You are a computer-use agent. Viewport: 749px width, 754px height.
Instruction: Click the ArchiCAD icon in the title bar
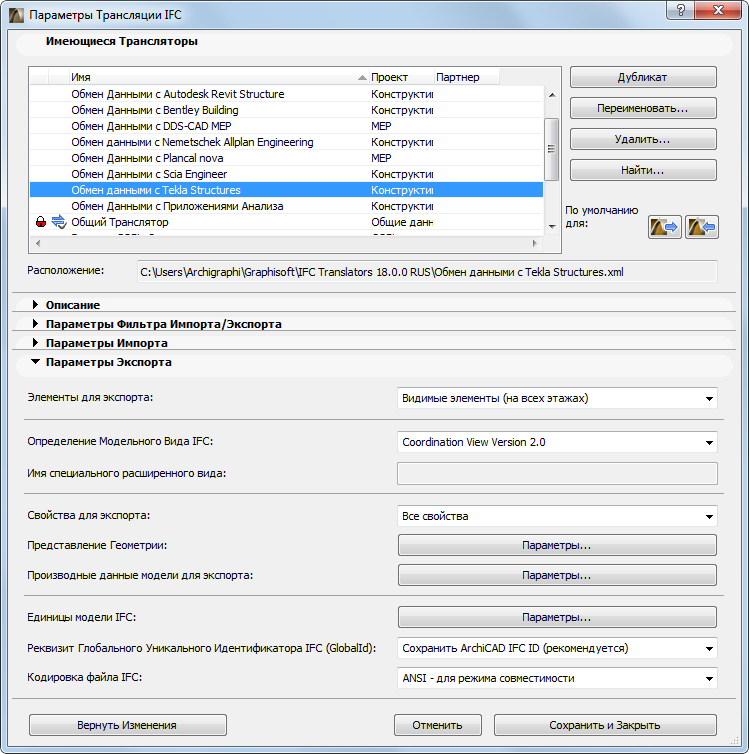16,15
